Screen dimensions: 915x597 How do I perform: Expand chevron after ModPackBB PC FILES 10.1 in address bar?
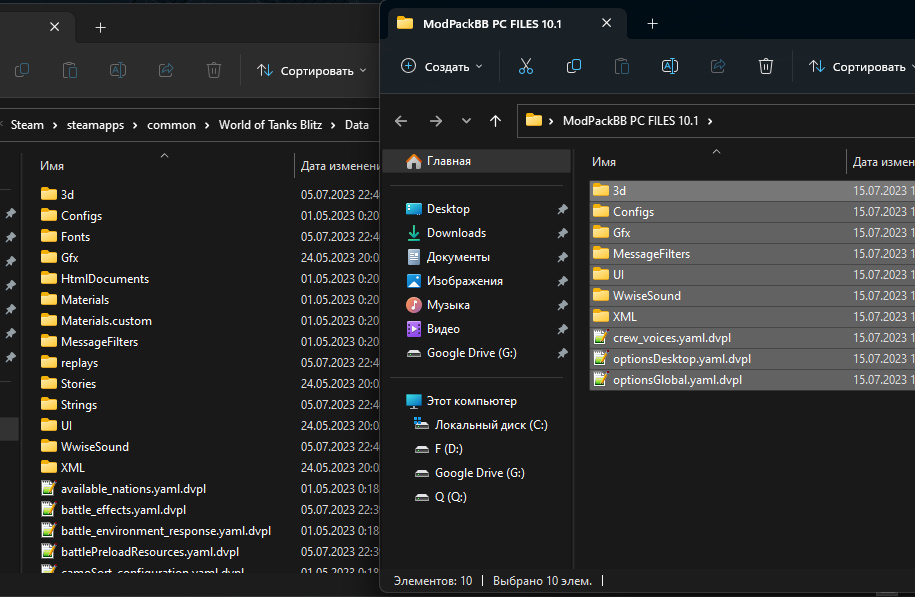click(710, 121)
